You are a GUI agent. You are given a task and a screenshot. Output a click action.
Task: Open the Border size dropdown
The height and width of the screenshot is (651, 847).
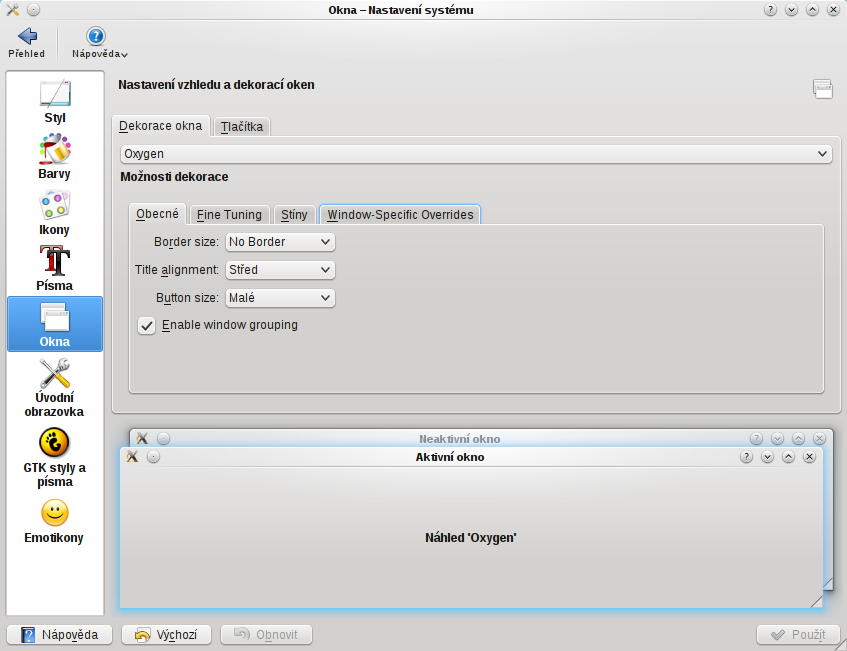coord(280,242)
